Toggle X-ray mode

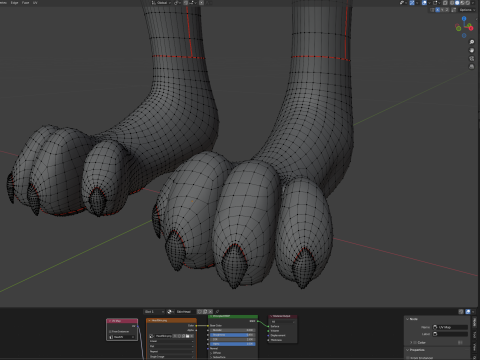pyautogui.click(x=445, y=3)
